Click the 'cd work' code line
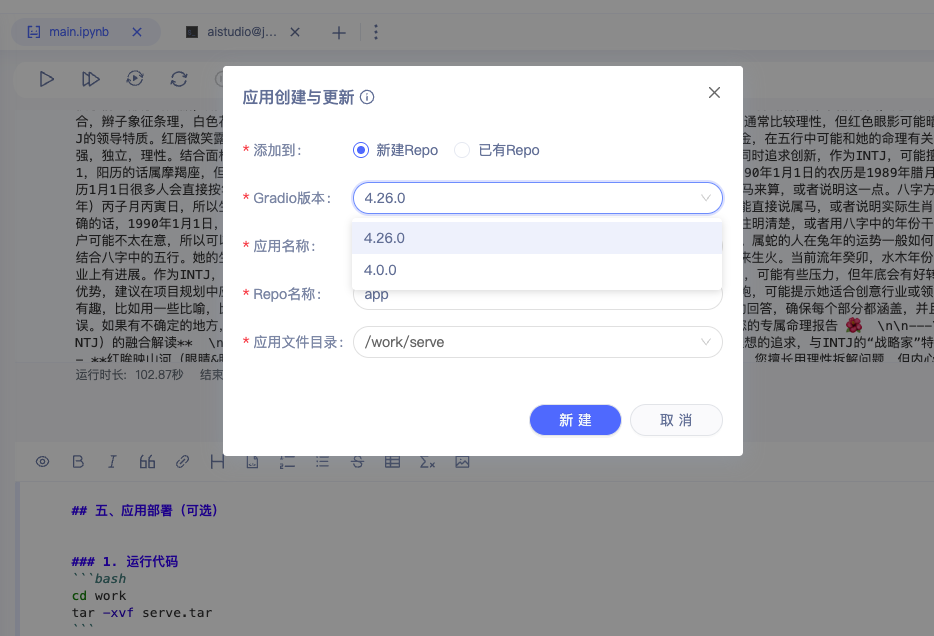This screenshot has height=636, width=934. point(99,596)
